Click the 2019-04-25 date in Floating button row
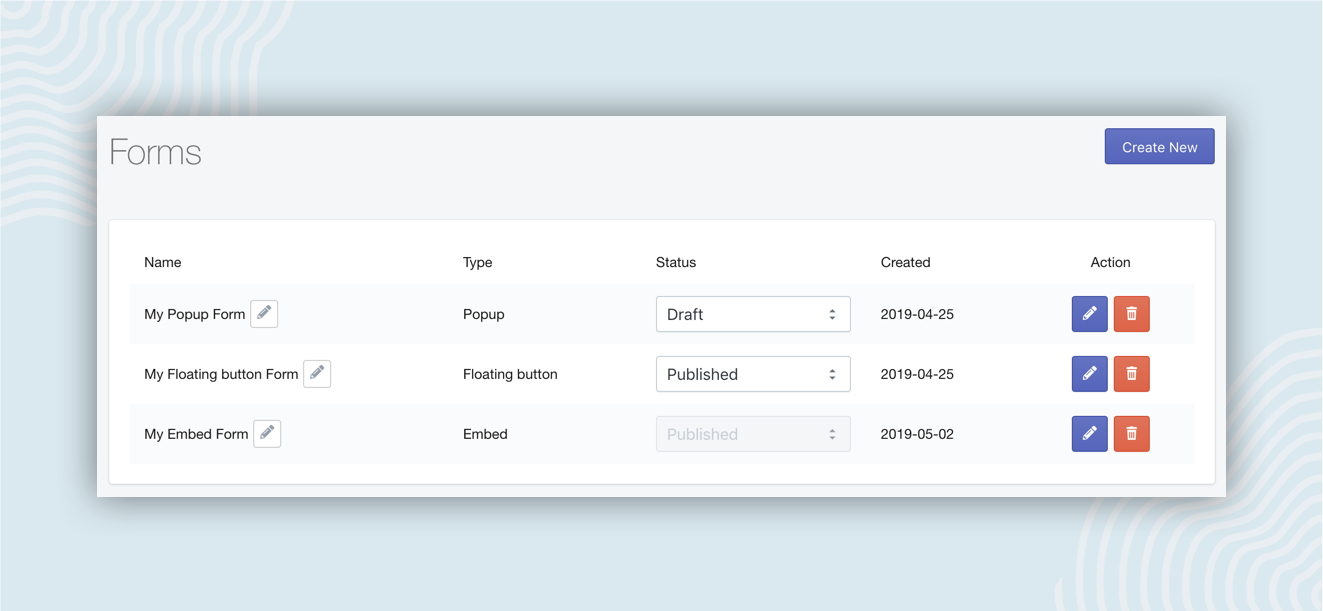Screen dimensions: 1323x611 click(x=917, y=374)
